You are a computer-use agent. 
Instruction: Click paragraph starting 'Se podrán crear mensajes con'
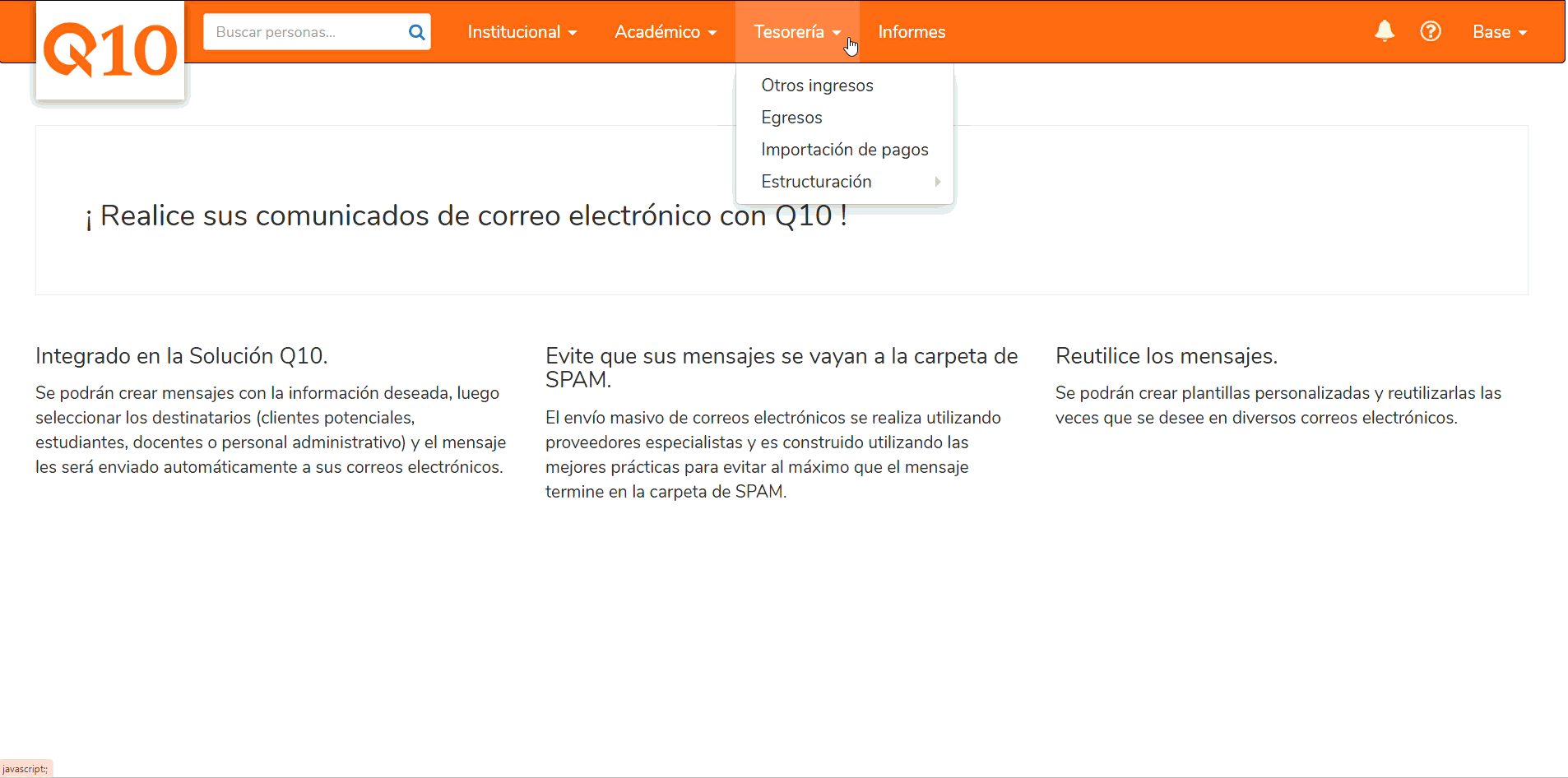coord(271,430)
